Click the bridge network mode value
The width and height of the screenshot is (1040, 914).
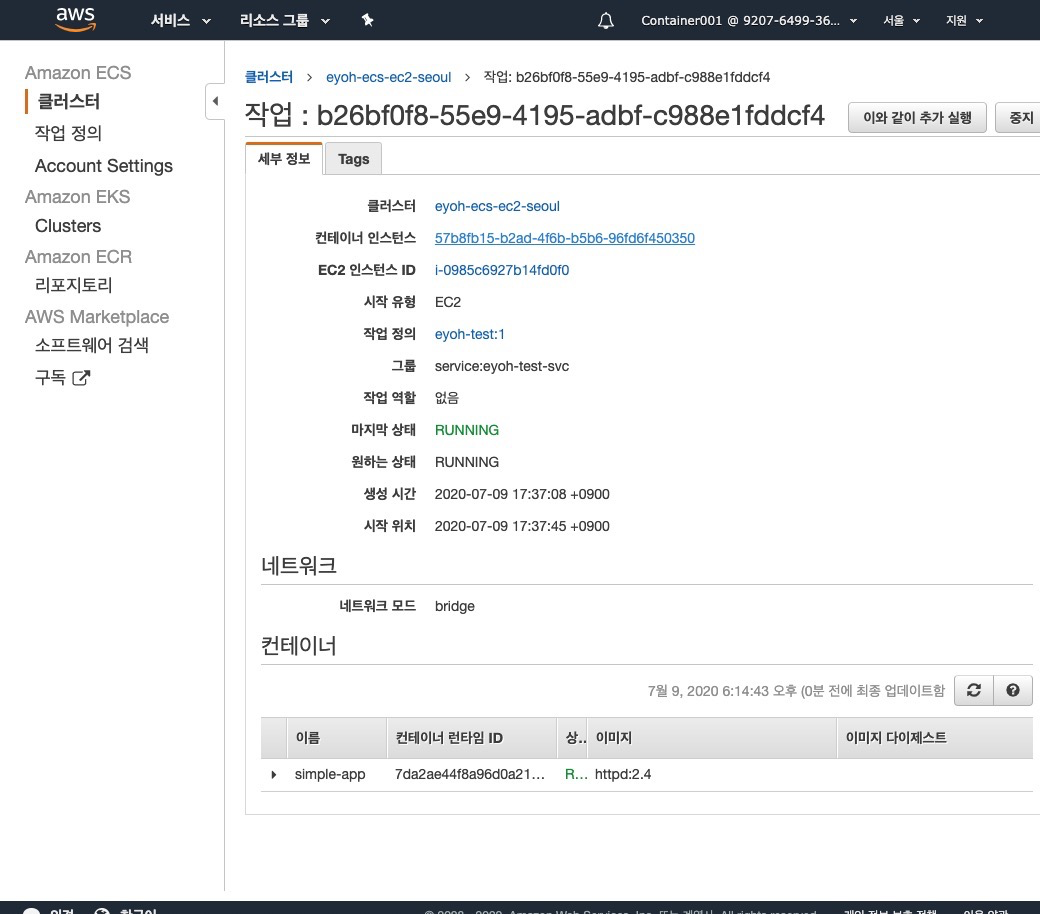click(x=454, y=606)
